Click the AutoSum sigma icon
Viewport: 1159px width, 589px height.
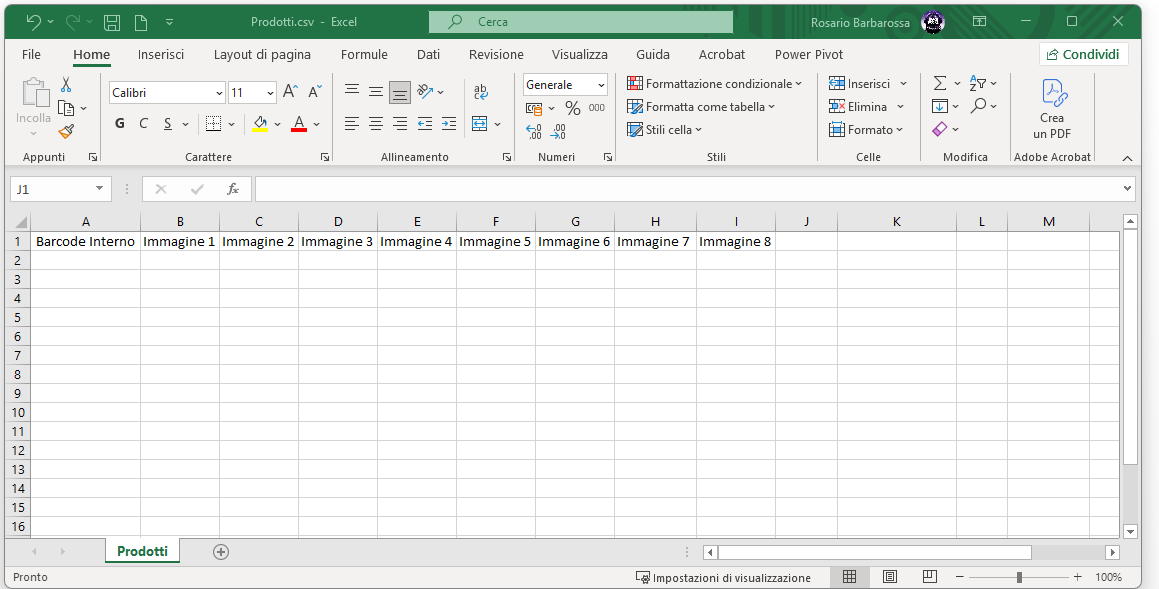939,83
